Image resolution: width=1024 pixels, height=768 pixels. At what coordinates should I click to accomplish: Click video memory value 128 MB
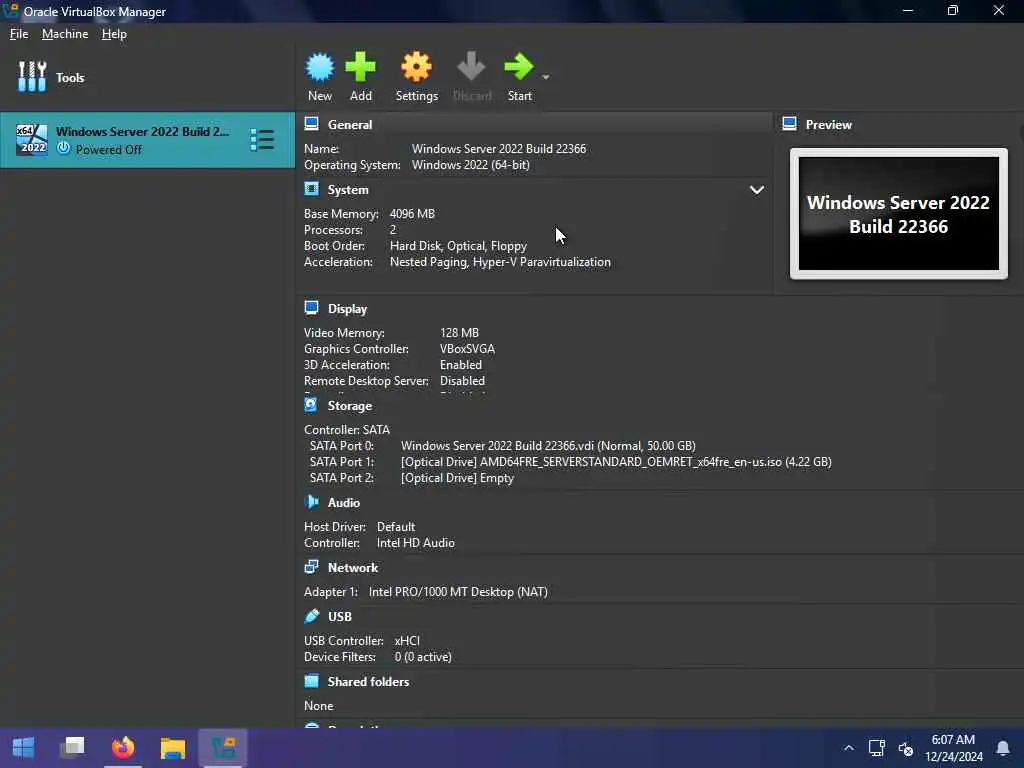coord(459,332)
